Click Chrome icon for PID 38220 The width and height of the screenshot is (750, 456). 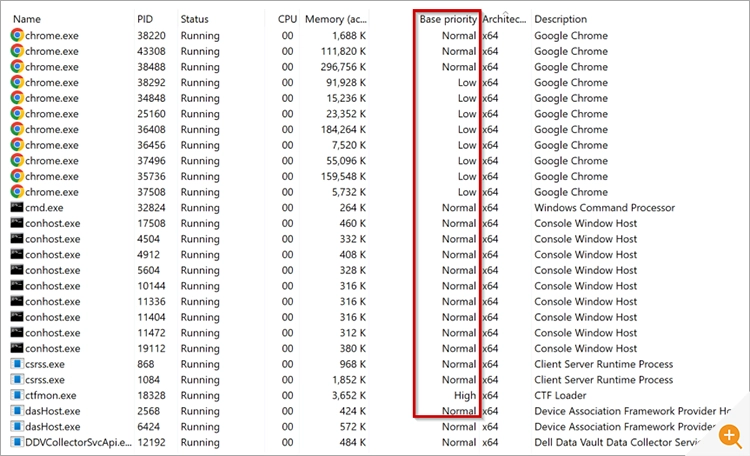click(x=17, y=35)
